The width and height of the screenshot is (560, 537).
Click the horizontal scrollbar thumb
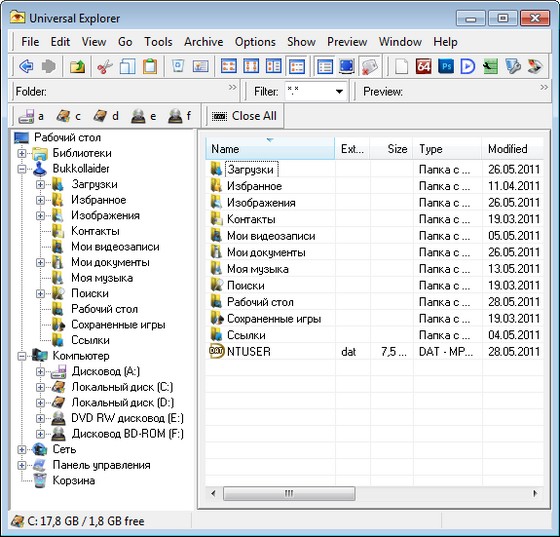[x=289, y=494]
